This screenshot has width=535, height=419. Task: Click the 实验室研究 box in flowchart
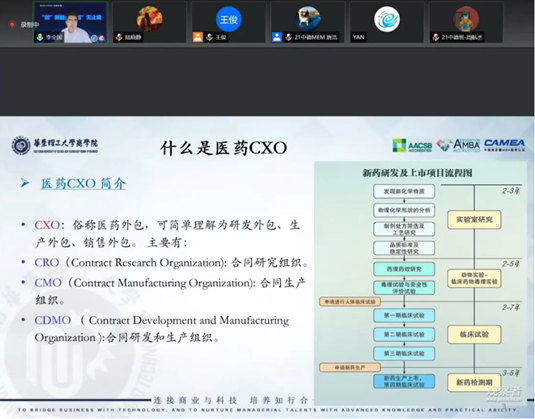474,219
